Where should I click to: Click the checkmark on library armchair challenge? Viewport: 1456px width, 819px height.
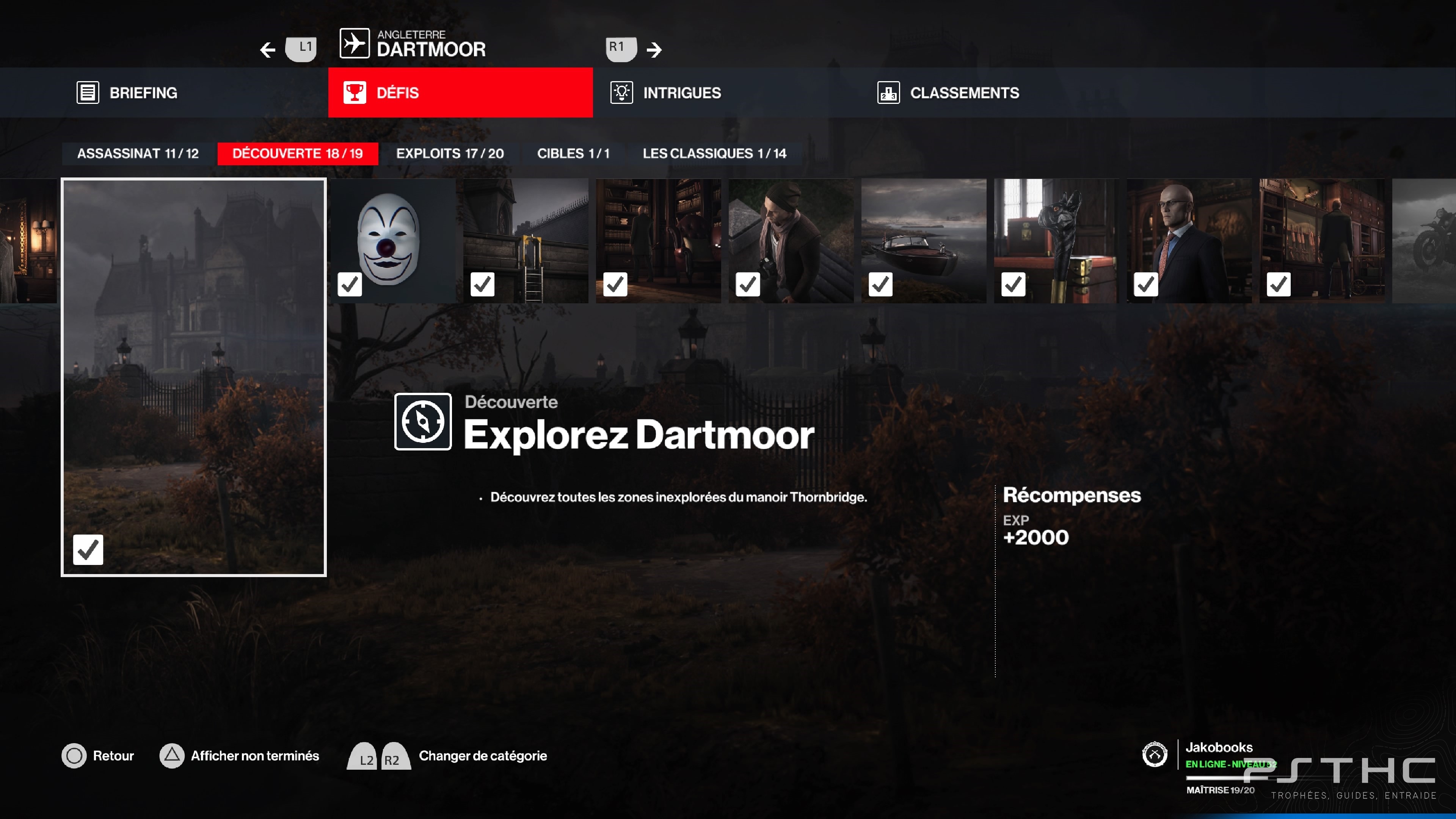[x=615, y=284]
